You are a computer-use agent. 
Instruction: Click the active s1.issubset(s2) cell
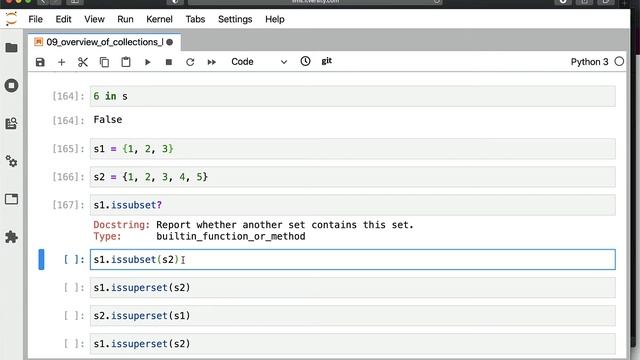click(353, 260)
